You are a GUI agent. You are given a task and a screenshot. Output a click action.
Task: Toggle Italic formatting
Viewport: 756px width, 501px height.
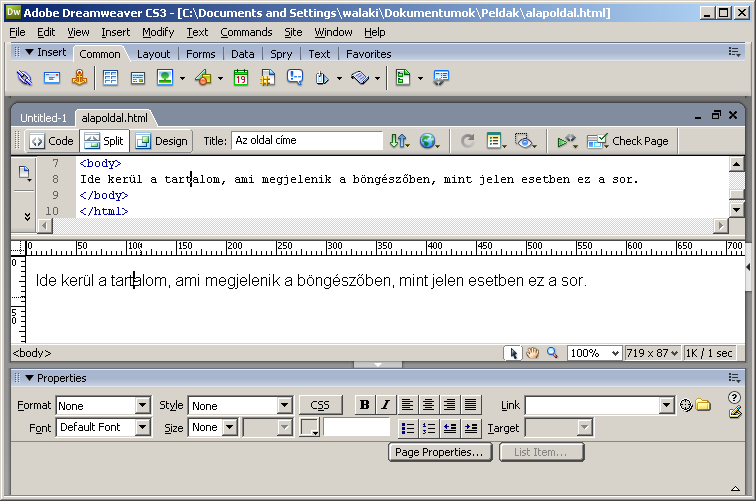(x=385, y=405)
